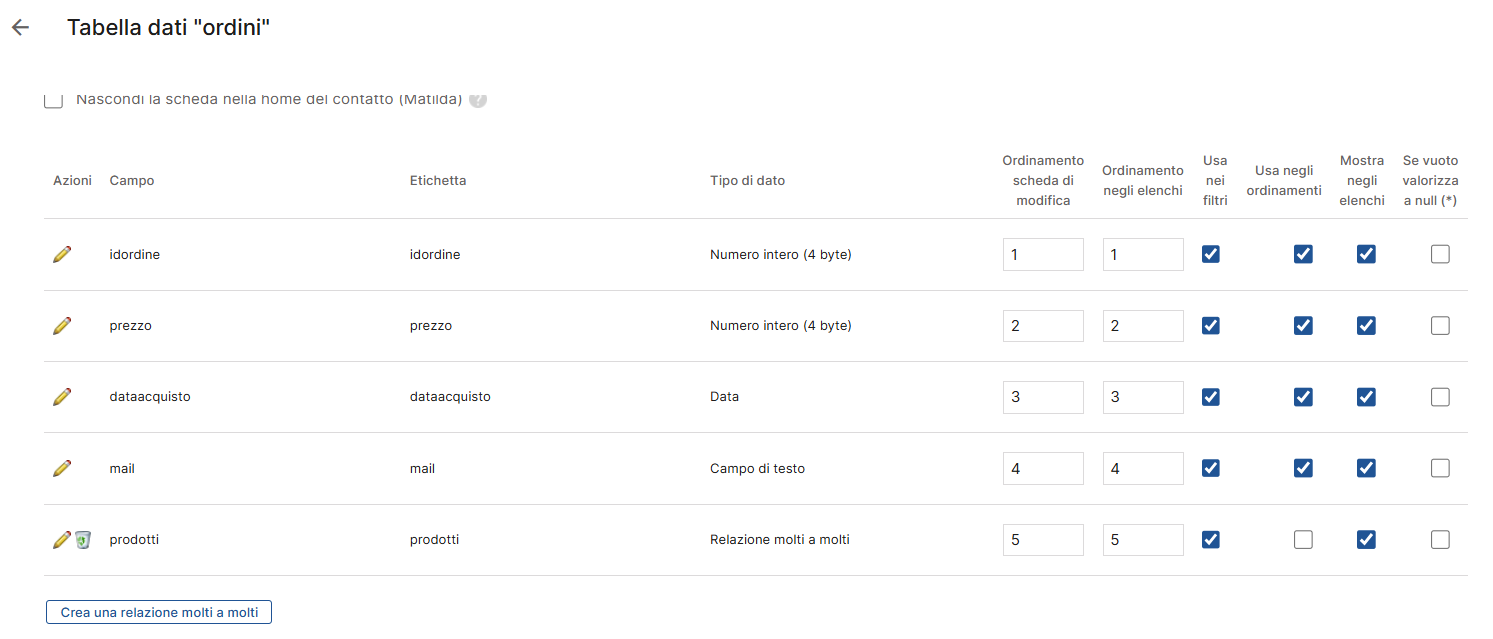Edit the prodotti field pencil icon
The width and height of the screenshot is (1493, 639).
(x=61, y=540)
